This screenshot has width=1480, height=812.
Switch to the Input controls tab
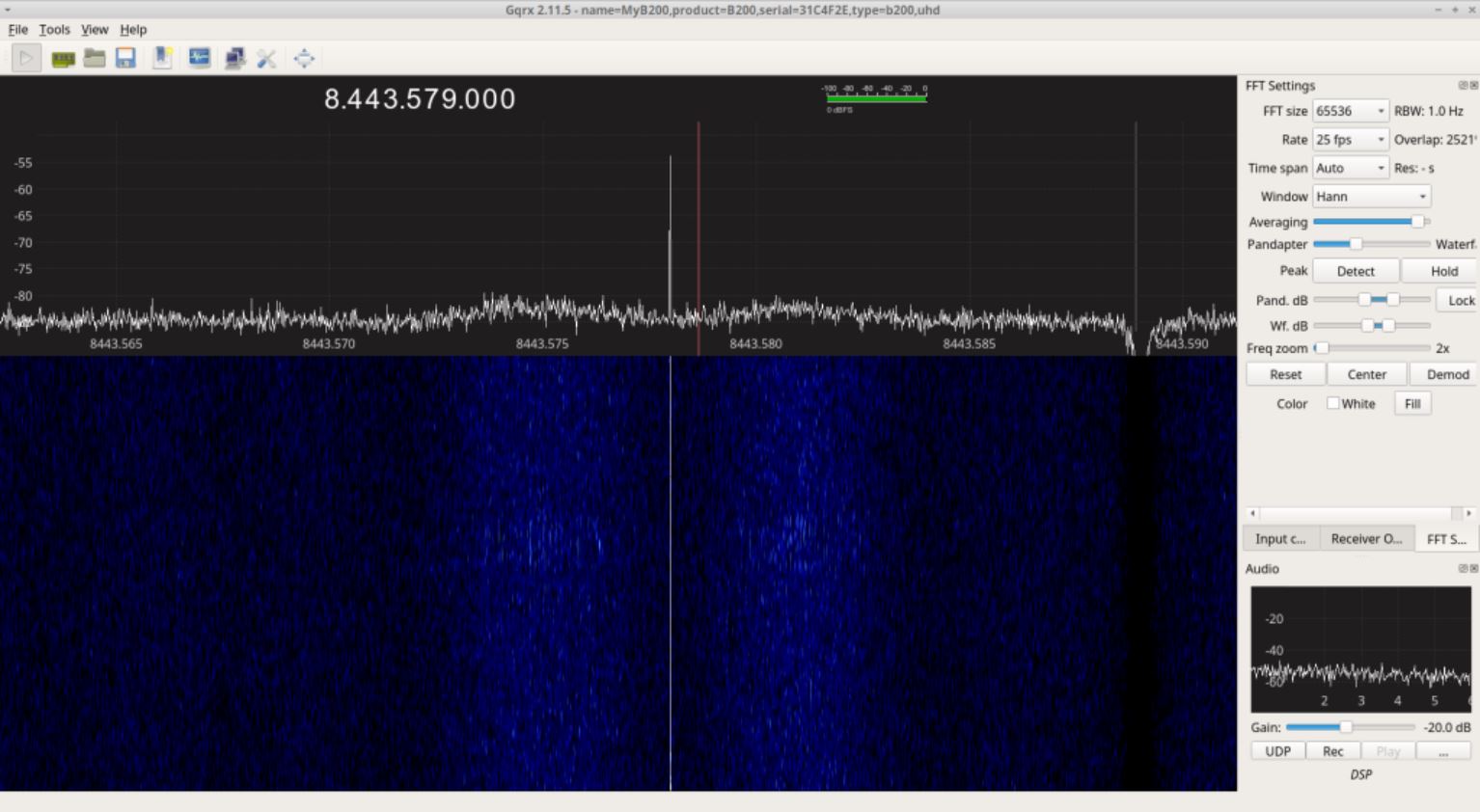1280,539
